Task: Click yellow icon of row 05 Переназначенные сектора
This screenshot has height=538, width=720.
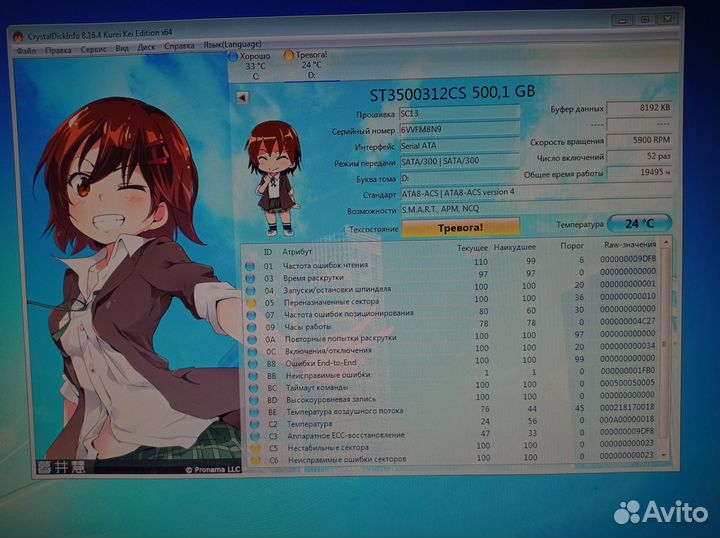Action: (x=251, y=303)
